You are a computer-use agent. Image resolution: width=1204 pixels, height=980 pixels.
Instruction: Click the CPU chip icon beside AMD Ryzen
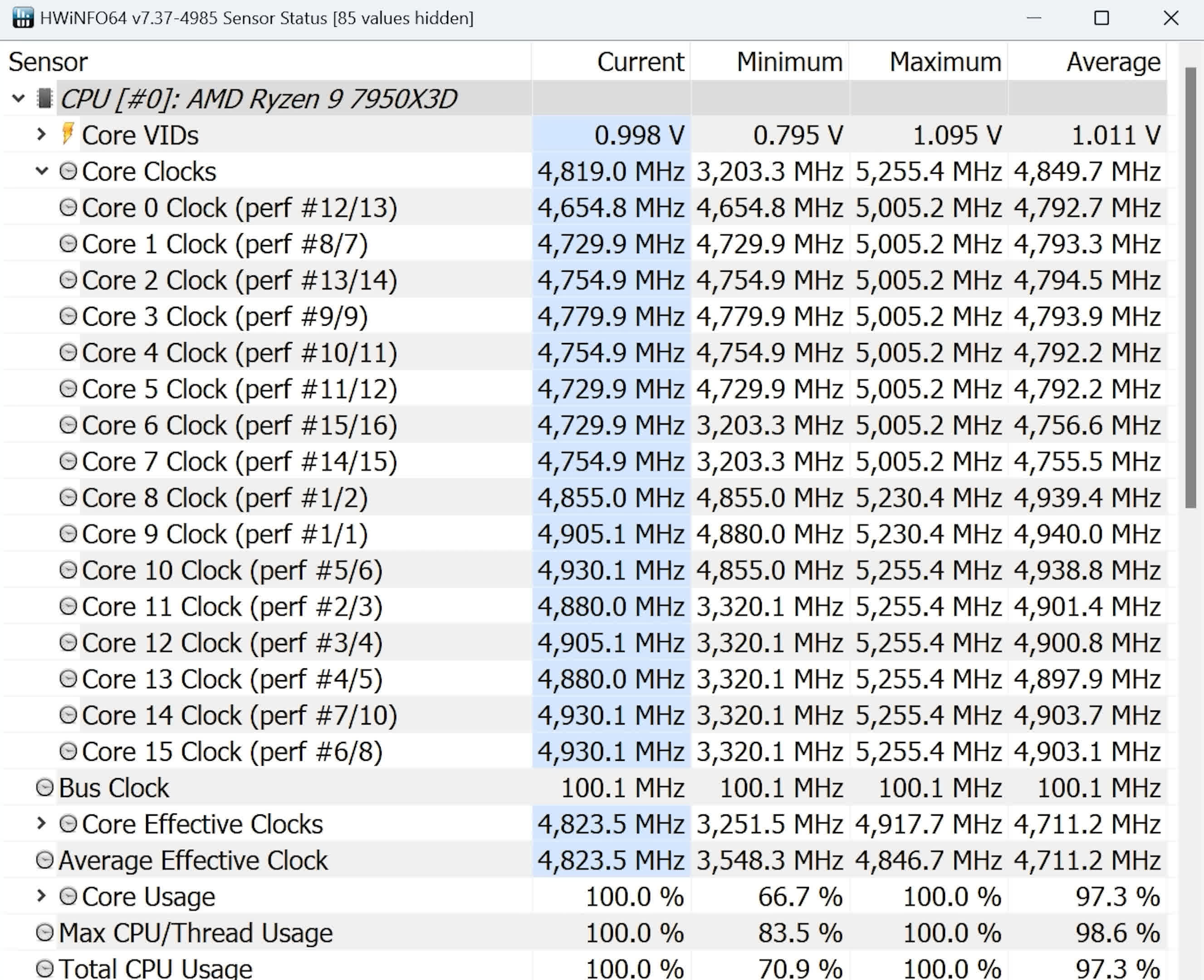[x=44, y=98]
